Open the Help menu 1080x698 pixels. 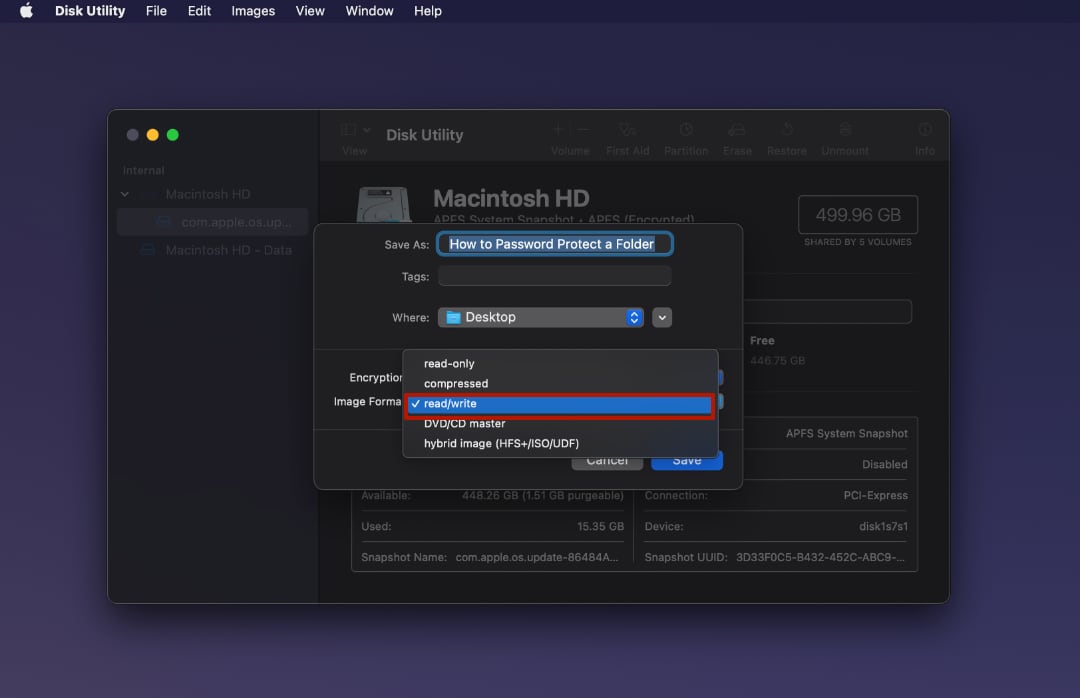tap(428, 11)
